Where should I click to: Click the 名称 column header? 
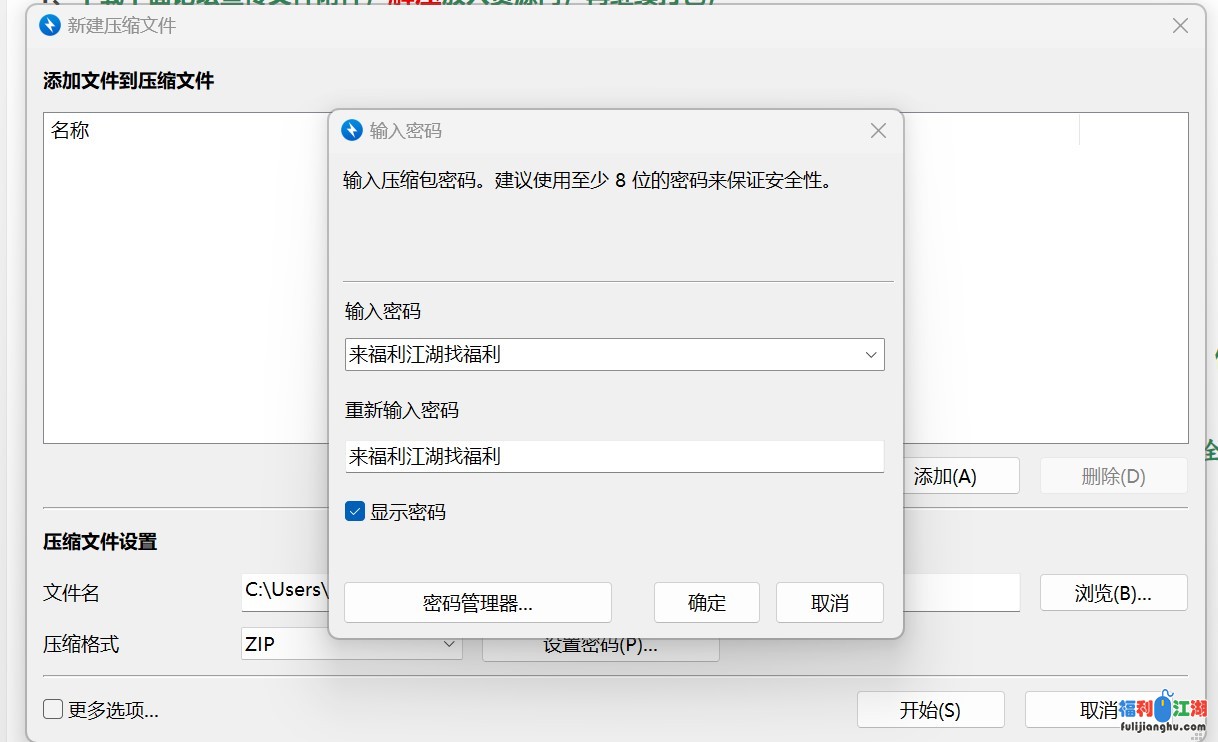click(x=71, y=130)
